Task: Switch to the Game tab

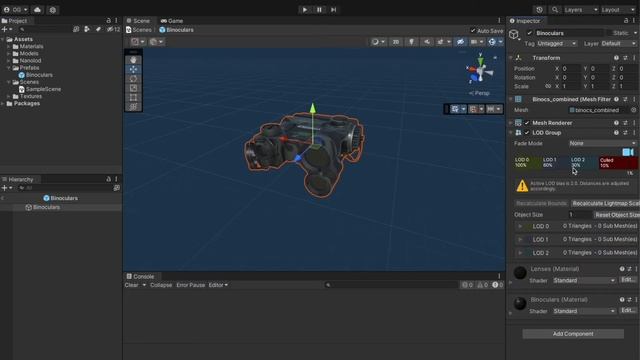Action: (x=172, y=20)
